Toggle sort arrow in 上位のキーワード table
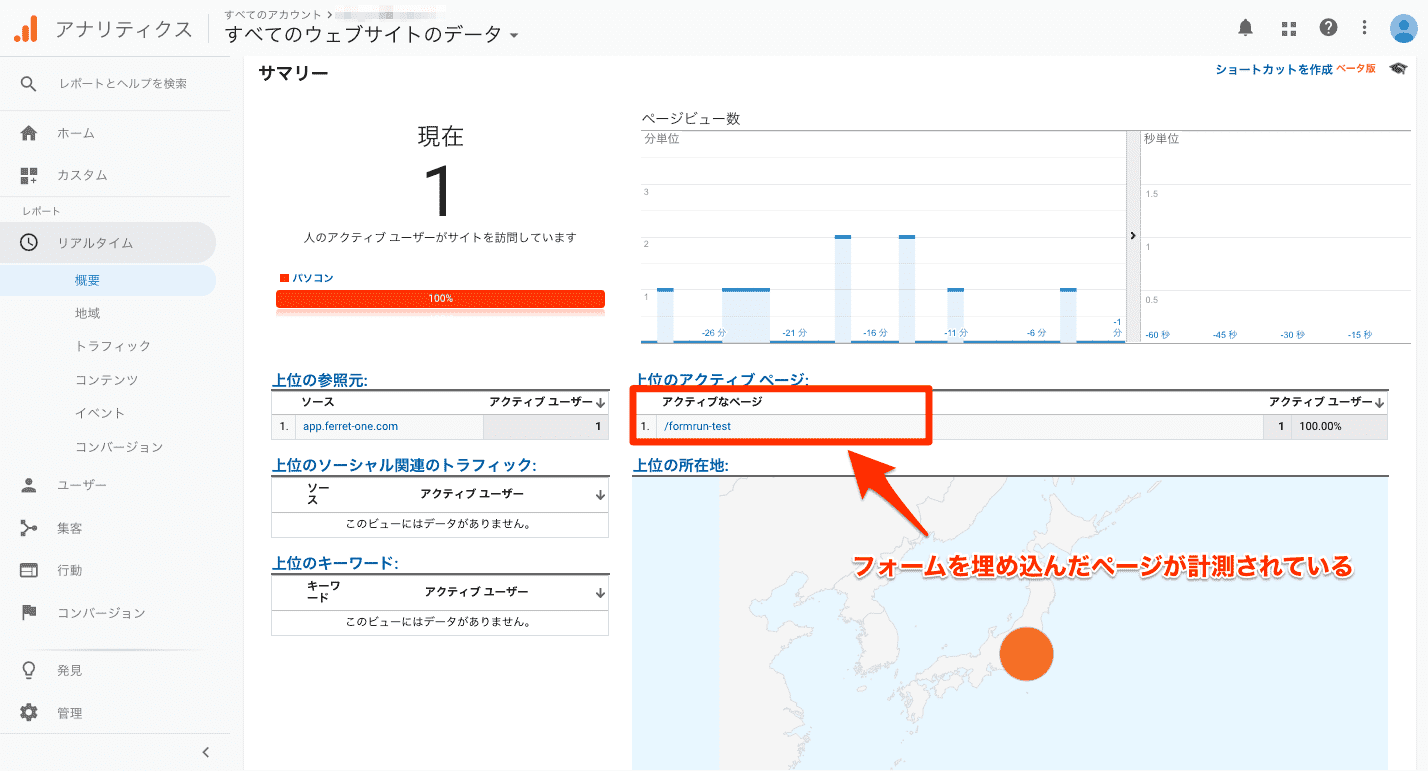 [x=598, y=591]
